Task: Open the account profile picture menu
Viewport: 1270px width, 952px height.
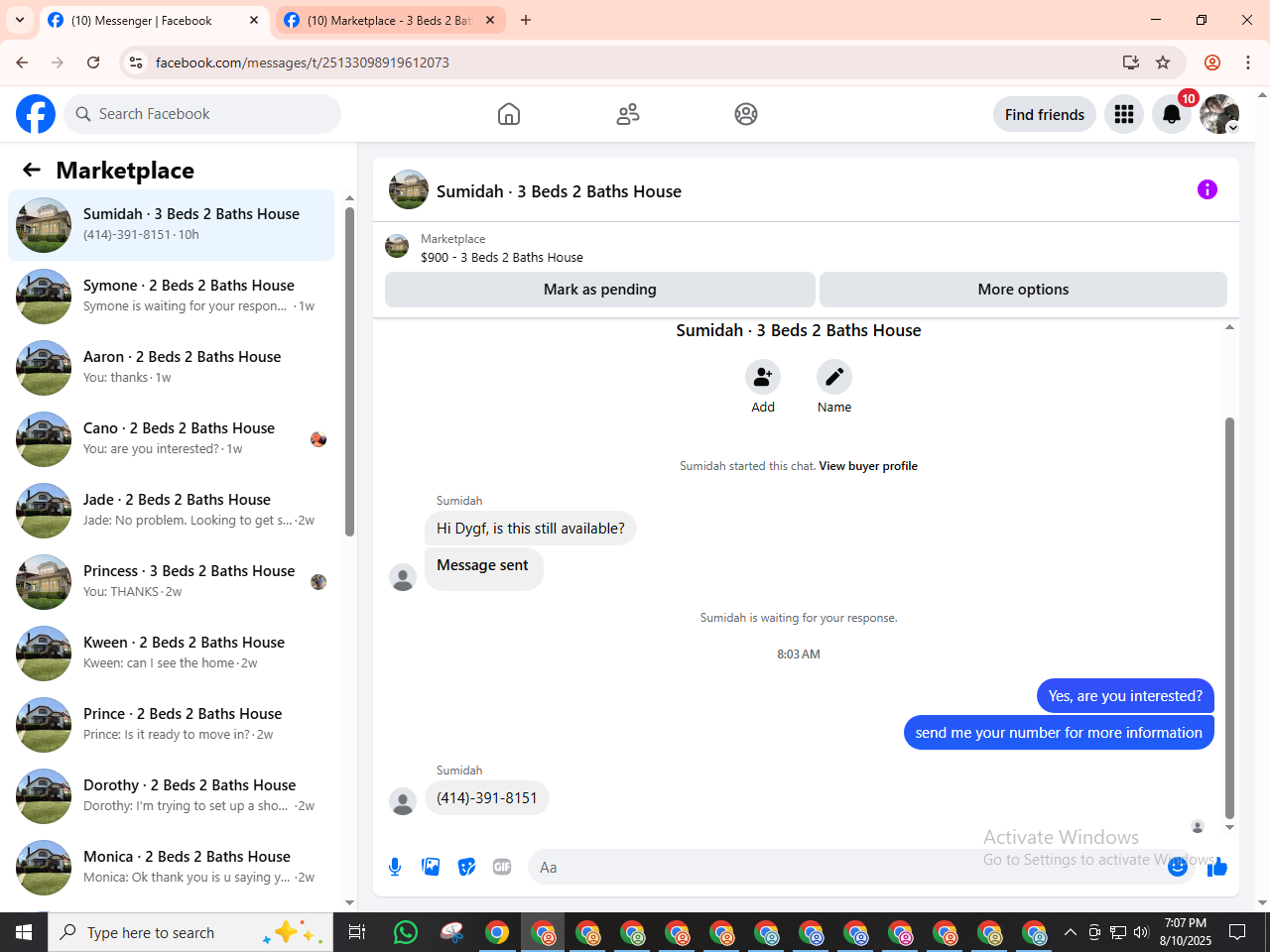Action: tap(1219, 114)
